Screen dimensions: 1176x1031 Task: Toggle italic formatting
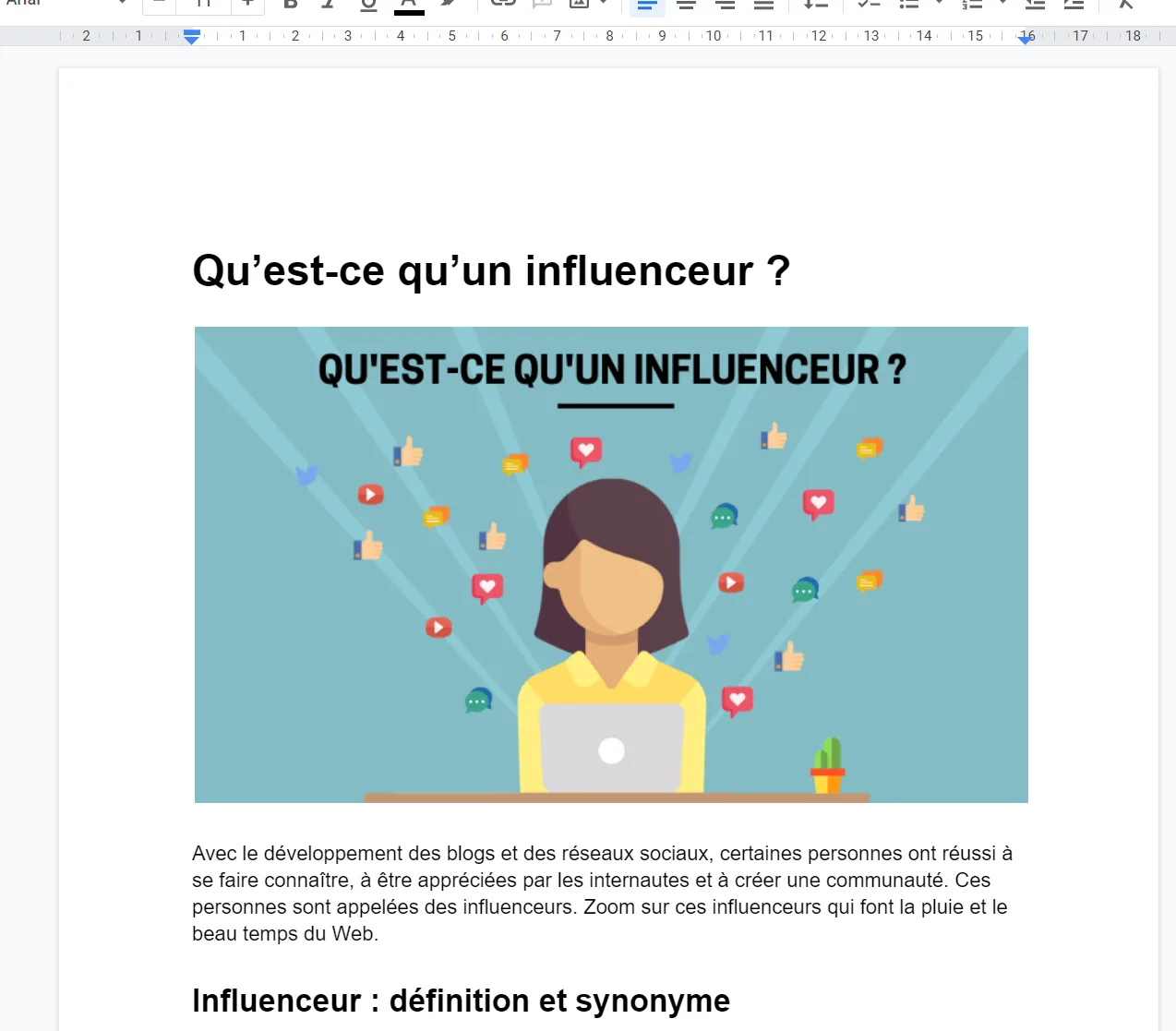pyautogui.click(x=329, y=5)
